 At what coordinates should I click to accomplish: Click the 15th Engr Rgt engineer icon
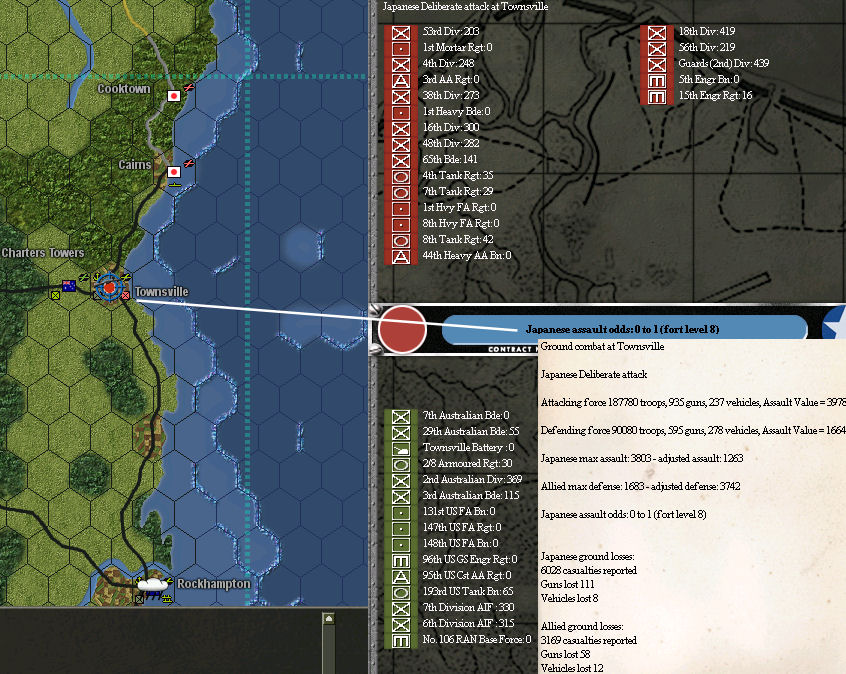click(657, 95)
